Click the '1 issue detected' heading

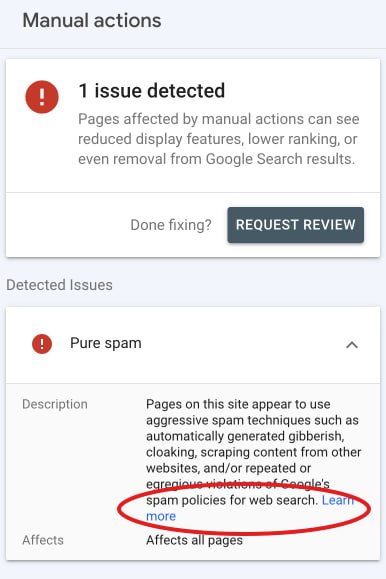pos(151,91)
